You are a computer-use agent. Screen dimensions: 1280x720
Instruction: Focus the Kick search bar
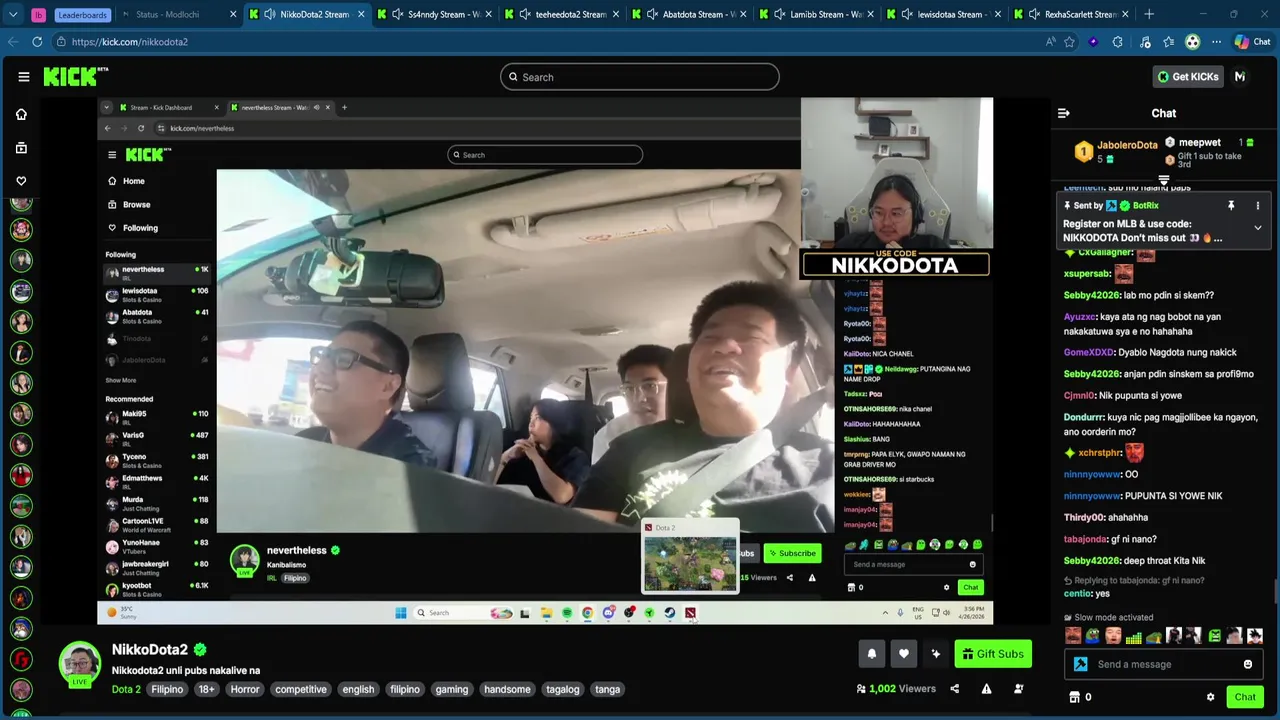tap(640, 77)
